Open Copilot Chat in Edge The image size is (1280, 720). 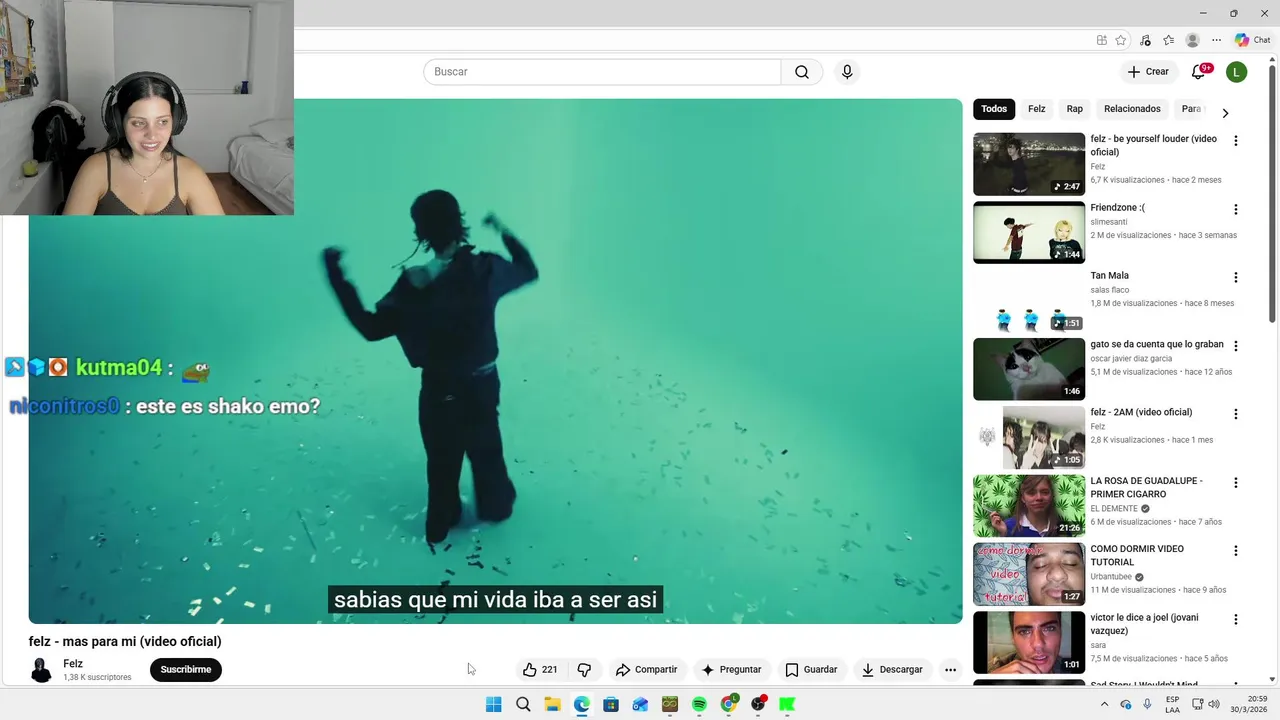click(x=1252, y=41)
